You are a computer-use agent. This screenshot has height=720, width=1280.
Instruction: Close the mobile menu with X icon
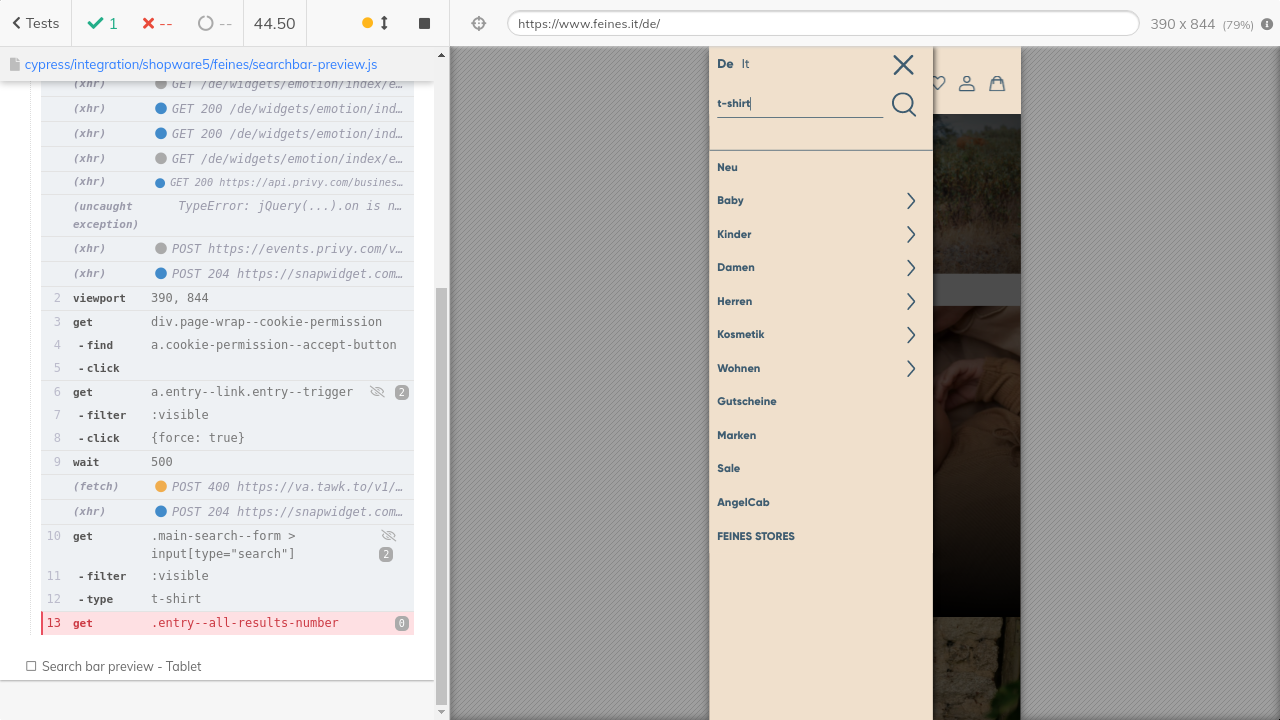[x=903, y=65]
